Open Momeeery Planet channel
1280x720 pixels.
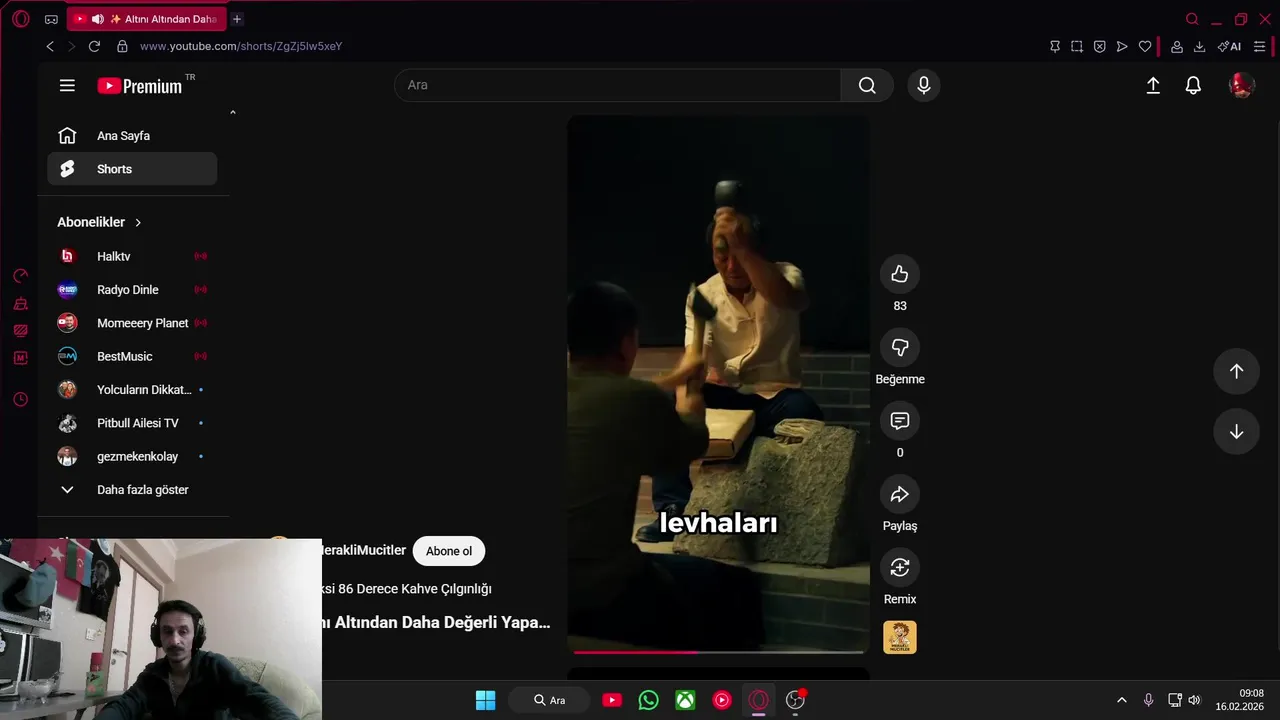click(x=132, y=323)
